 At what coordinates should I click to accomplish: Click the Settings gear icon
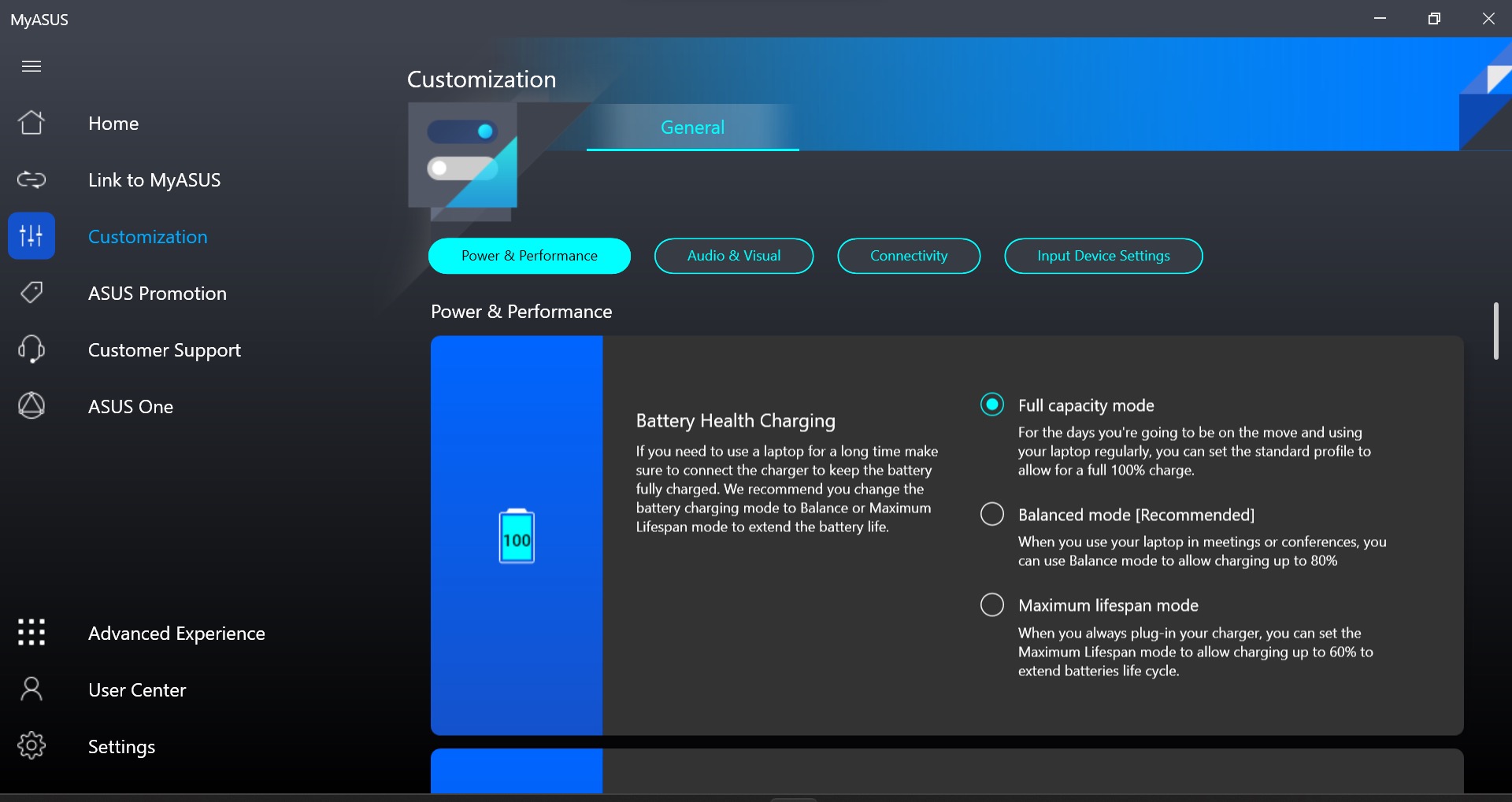pos(31,745)
